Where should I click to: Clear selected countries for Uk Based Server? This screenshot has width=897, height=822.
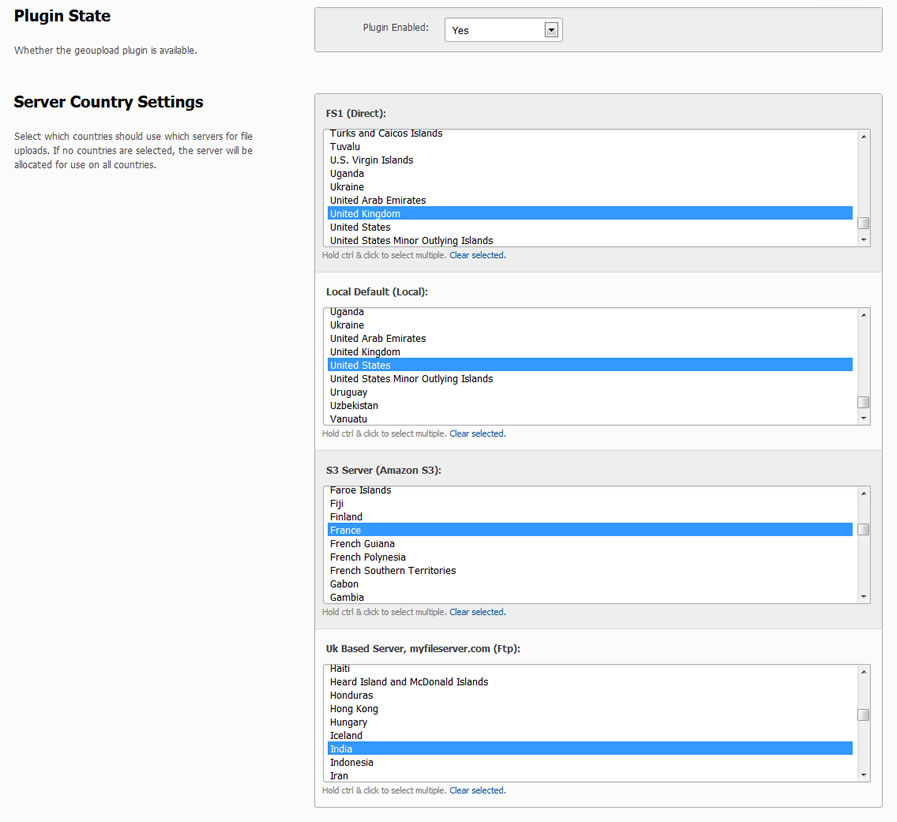point(477,791)
